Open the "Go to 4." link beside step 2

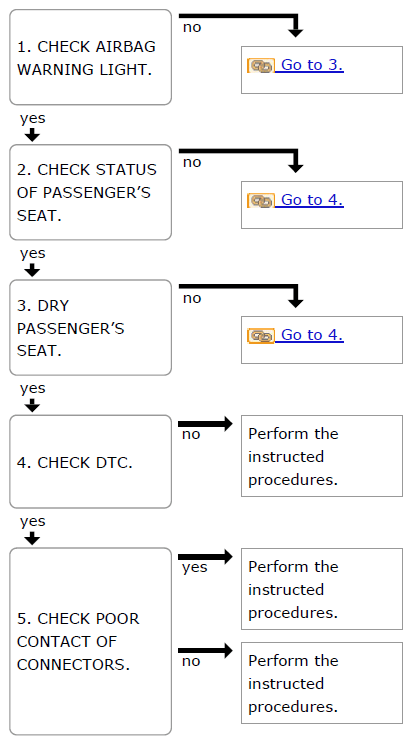click(x=309, y=200)
